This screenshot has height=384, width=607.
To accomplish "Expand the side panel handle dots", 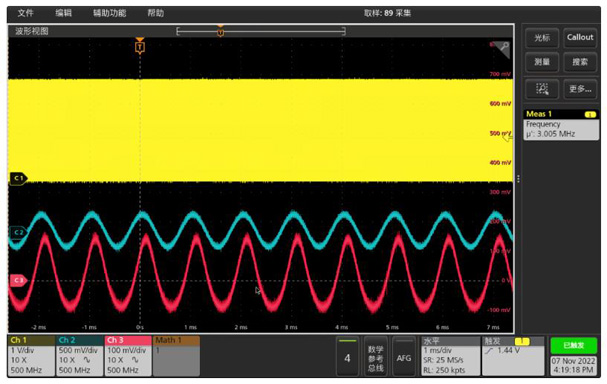I will [518, 178].
